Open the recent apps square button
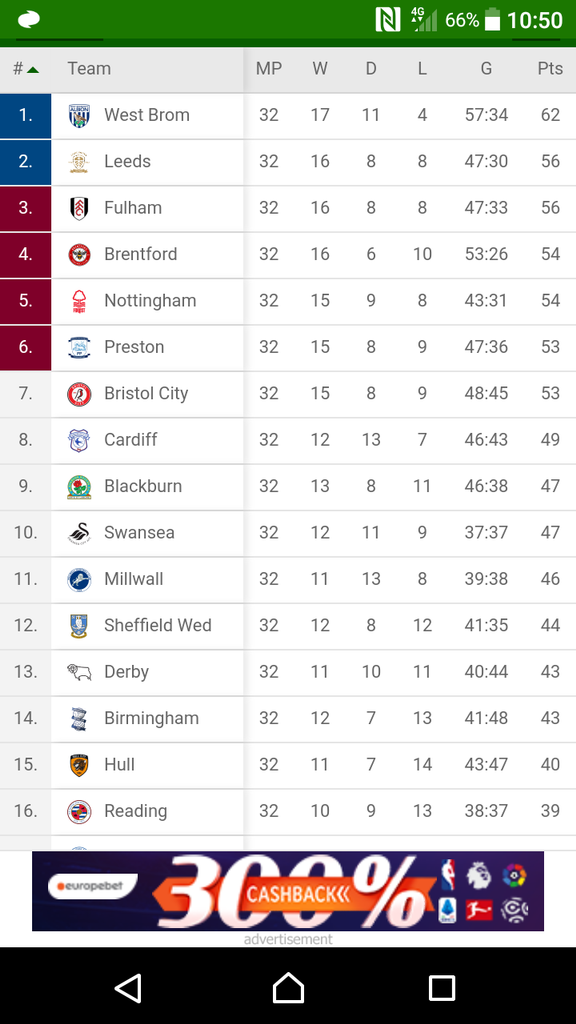The image size is (576, 1024). (441, 987)
